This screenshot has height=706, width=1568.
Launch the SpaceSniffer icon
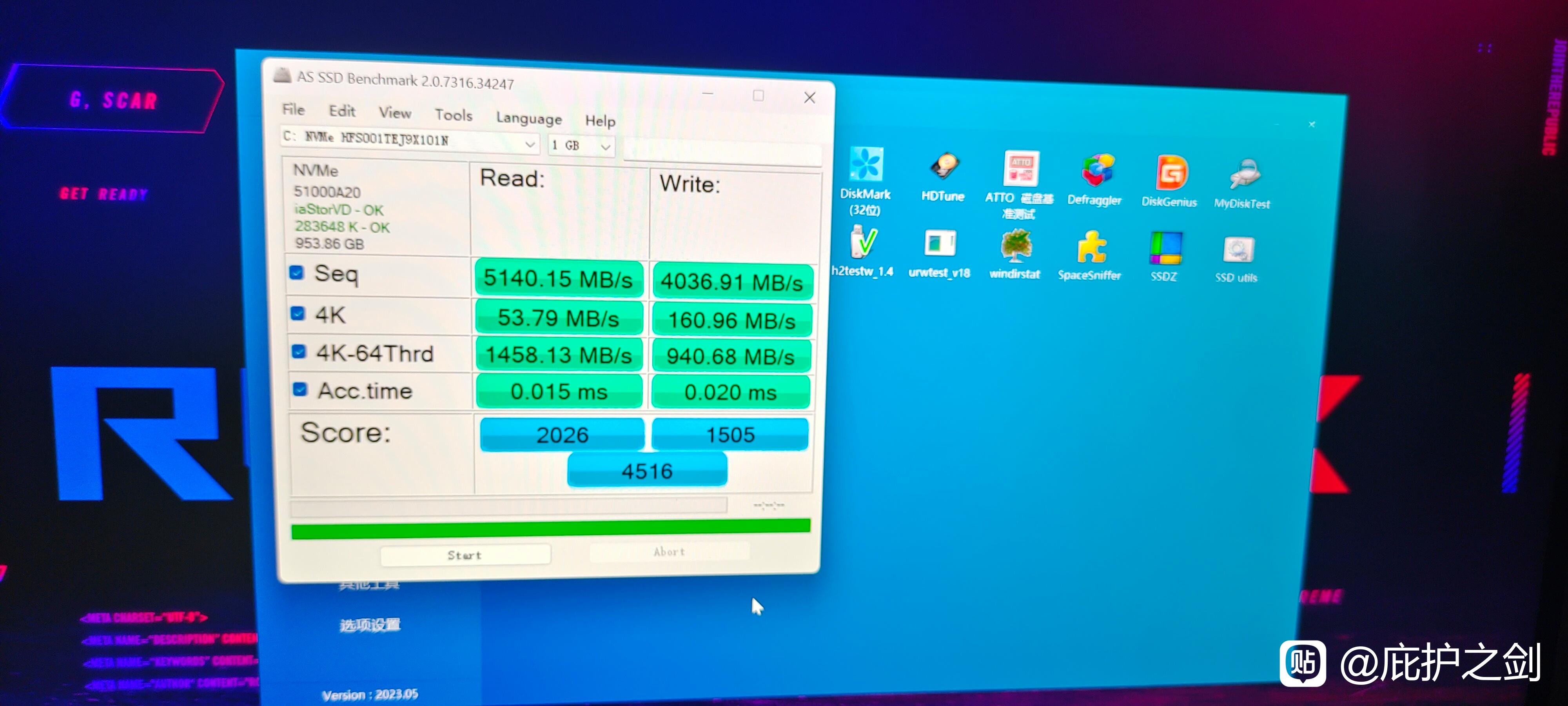pyautogui.click(x=1091, y=247)
